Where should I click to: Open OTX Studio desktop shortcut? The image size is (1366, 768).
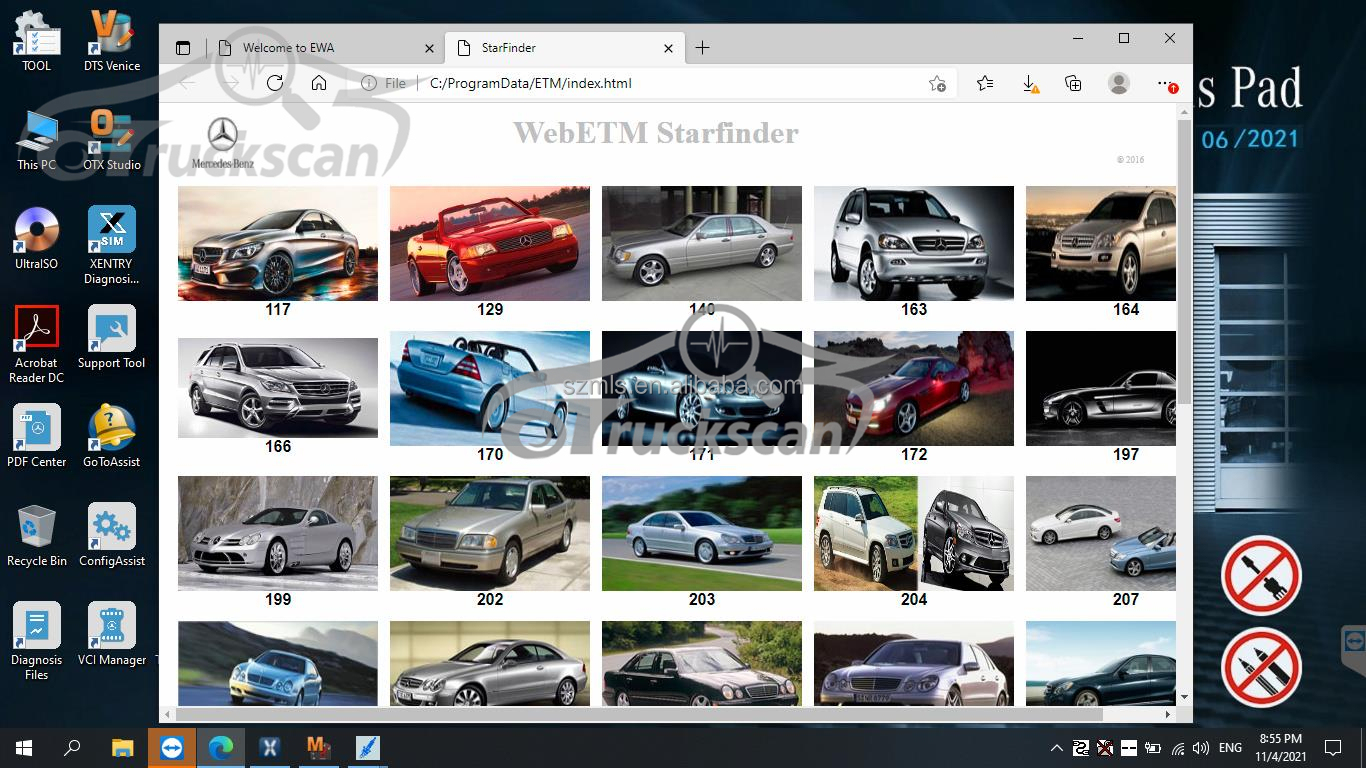pyautogui.click(x=112, y=139)
